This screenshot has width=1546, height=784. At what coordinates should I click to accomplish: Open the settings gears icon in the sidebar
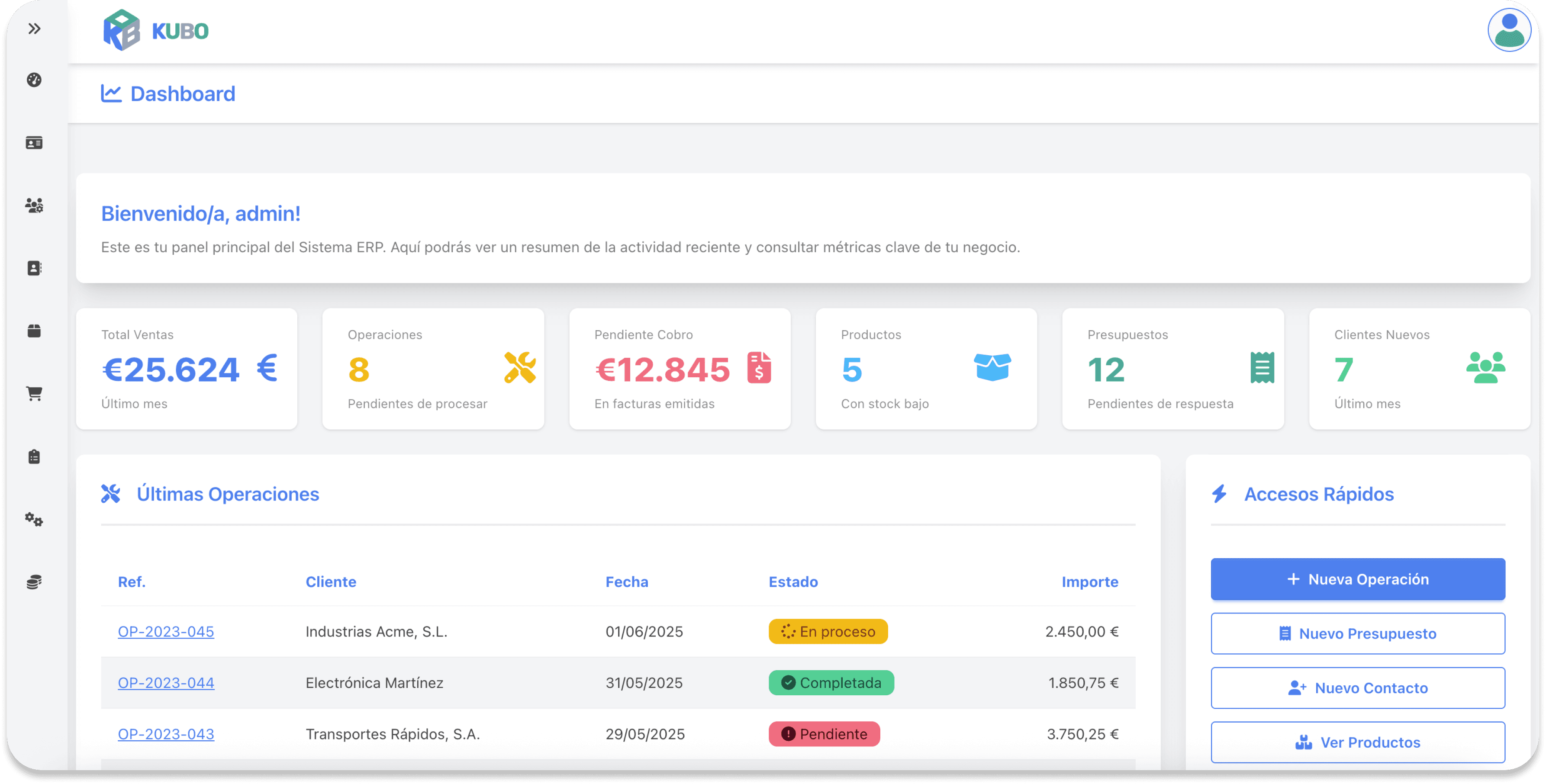point(34,520)
